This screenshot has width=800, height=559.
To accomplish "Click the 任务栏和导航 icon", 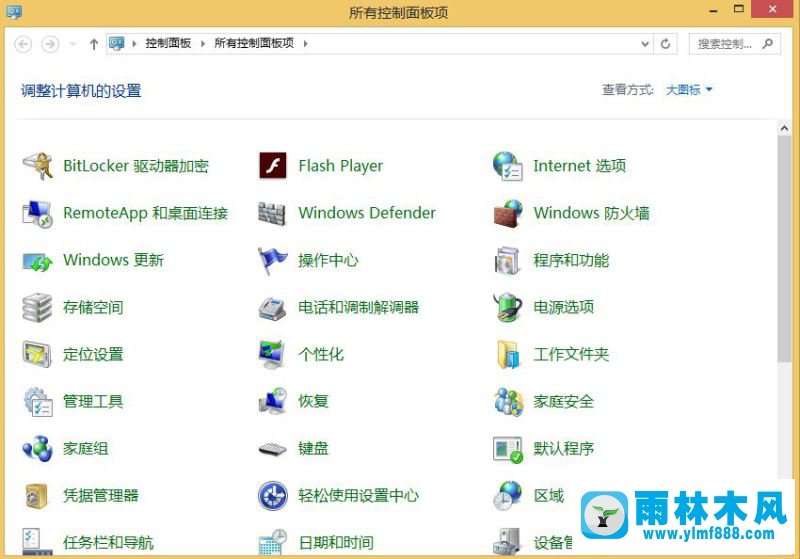I will (37, 542).
